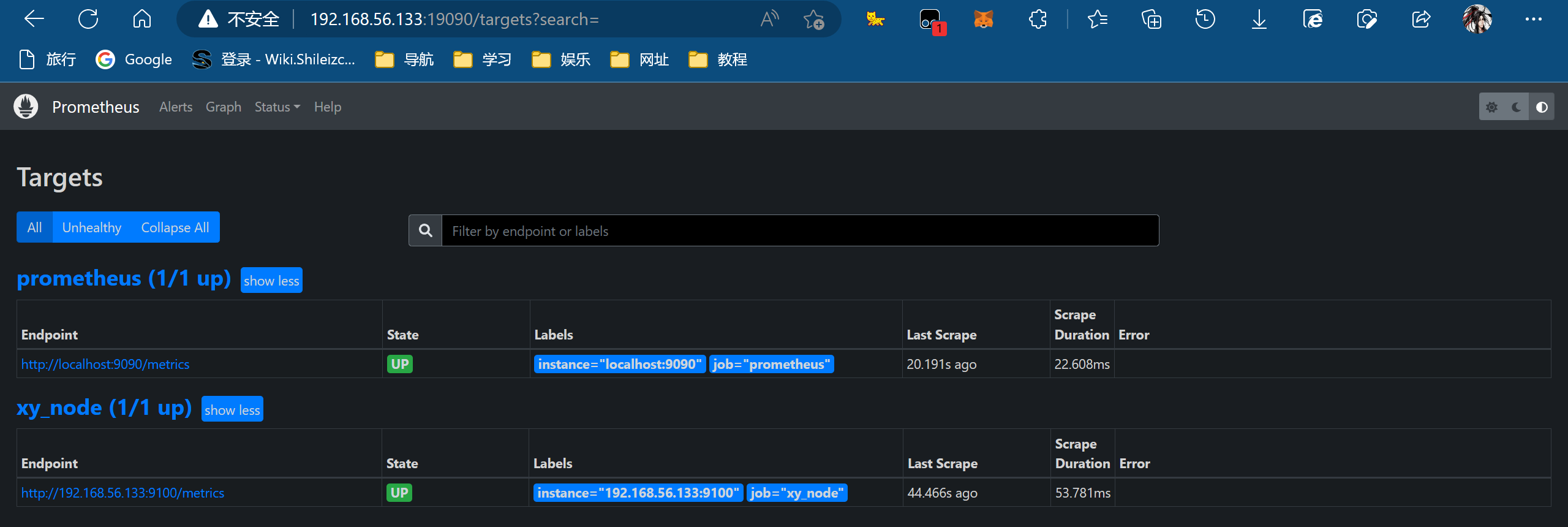The height and width of the screenshot is (527, 1568).
Task: Open the 娱乐 bookmarks folder
Action: [561, 59]
